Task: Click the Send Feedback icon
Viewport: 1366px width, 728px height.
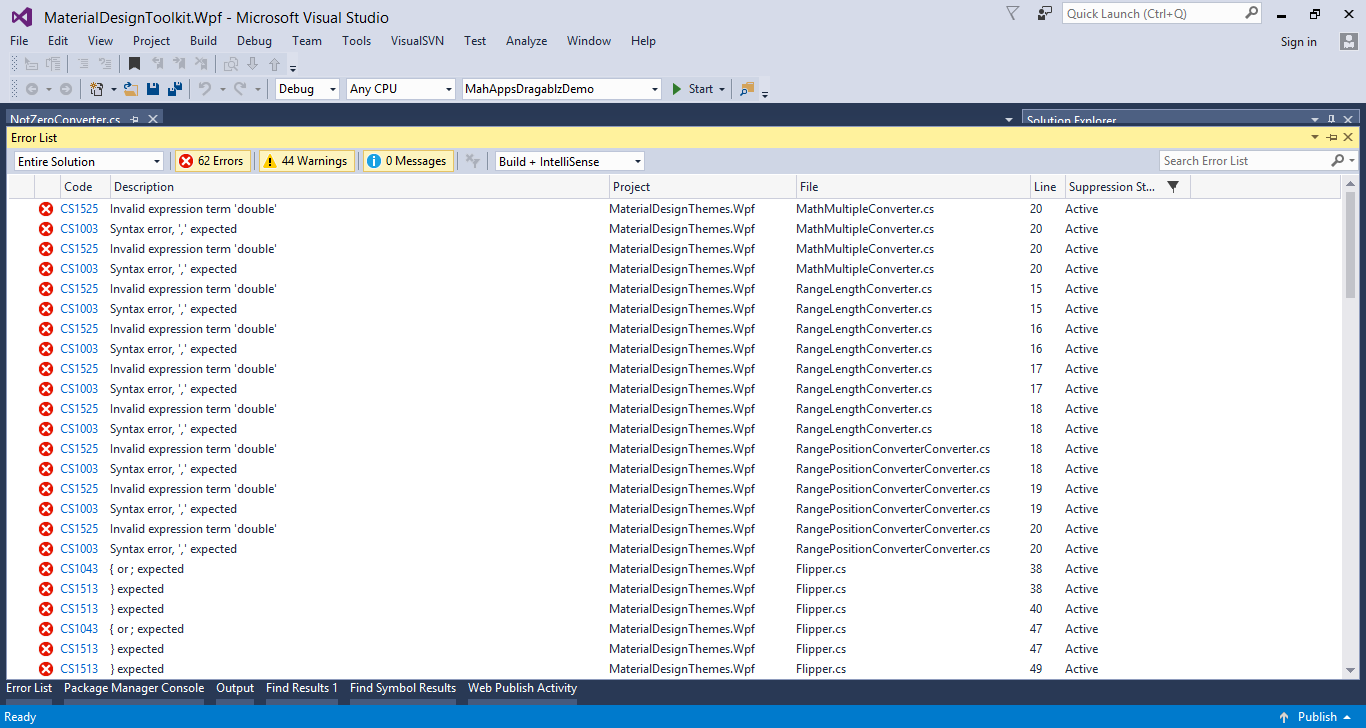Action: [1045, 13]
